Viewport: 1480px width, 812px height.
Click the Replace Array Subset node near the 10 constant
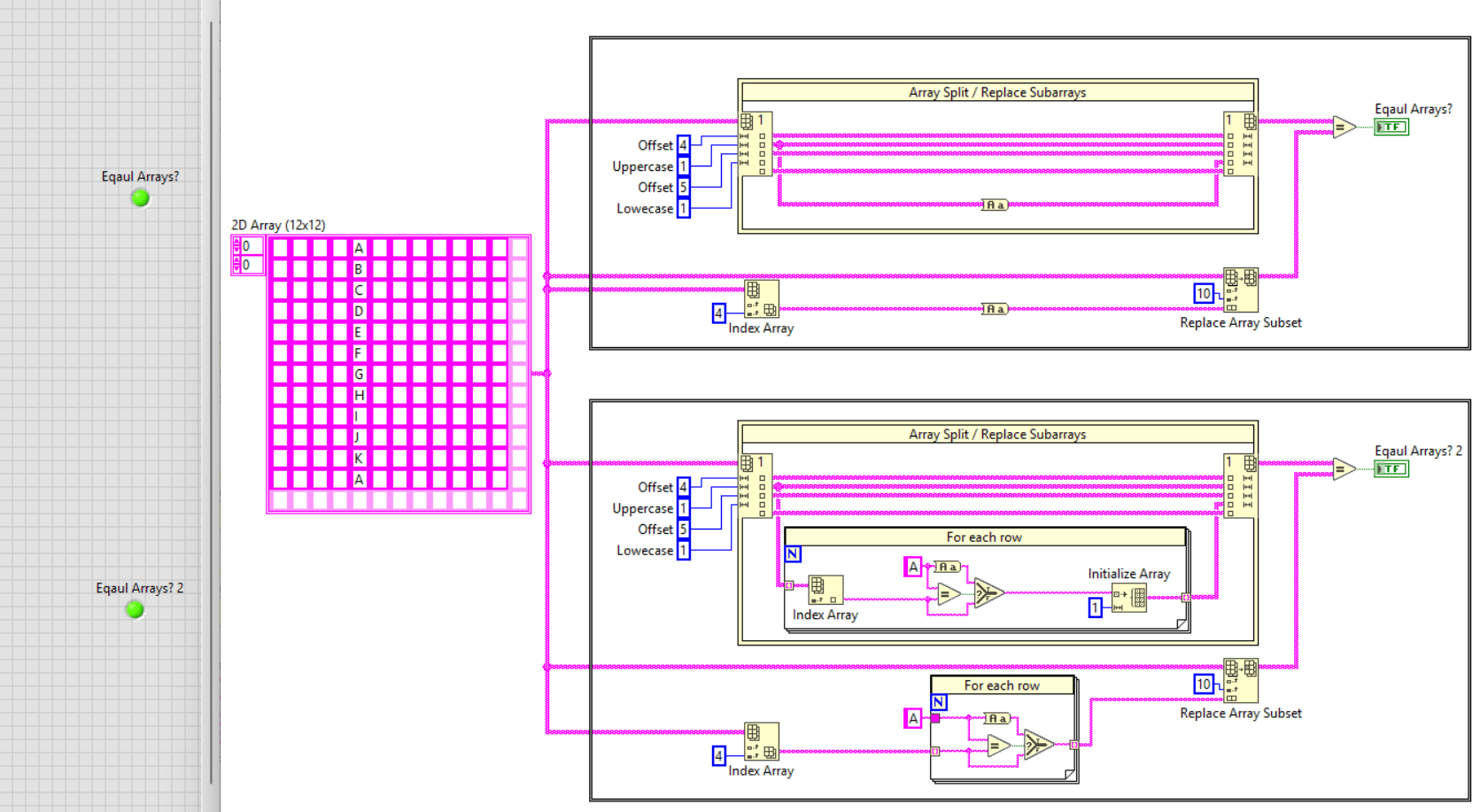(x=1240, y=288)
